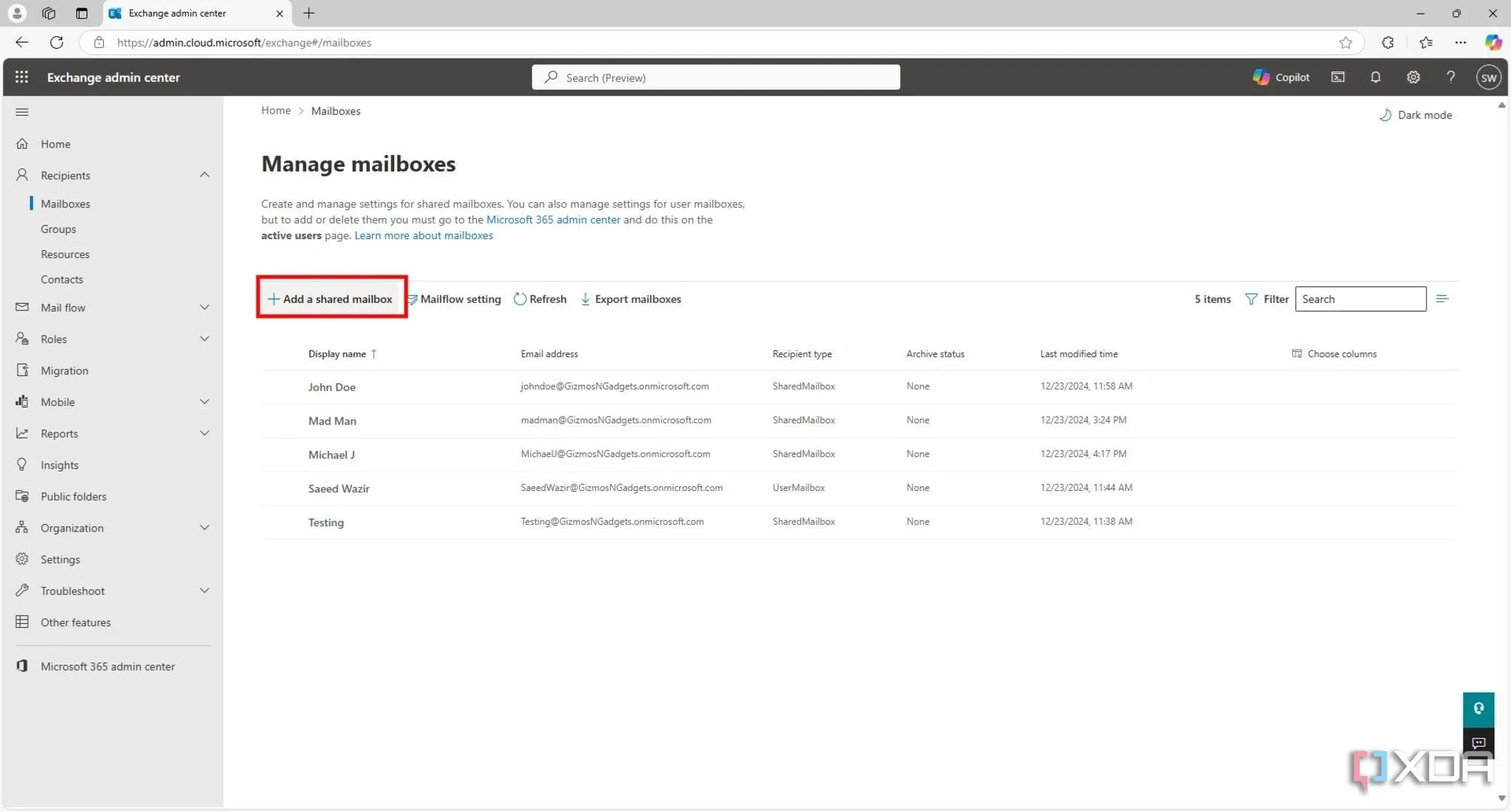This screenshot has height=812, width=1511.
Task: Open Mad Man mailbox
Action: [x=332, y=421]
